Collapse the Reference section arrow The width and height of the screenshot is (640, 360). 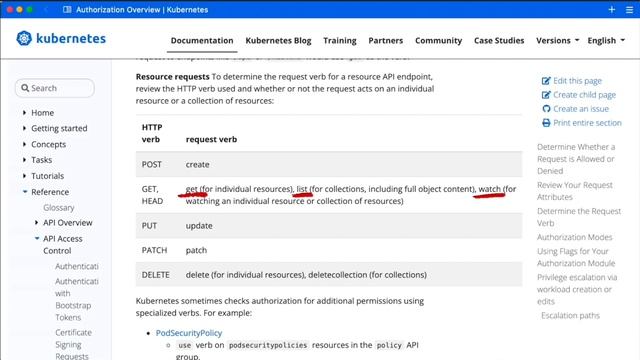click(x=25, y=191)
